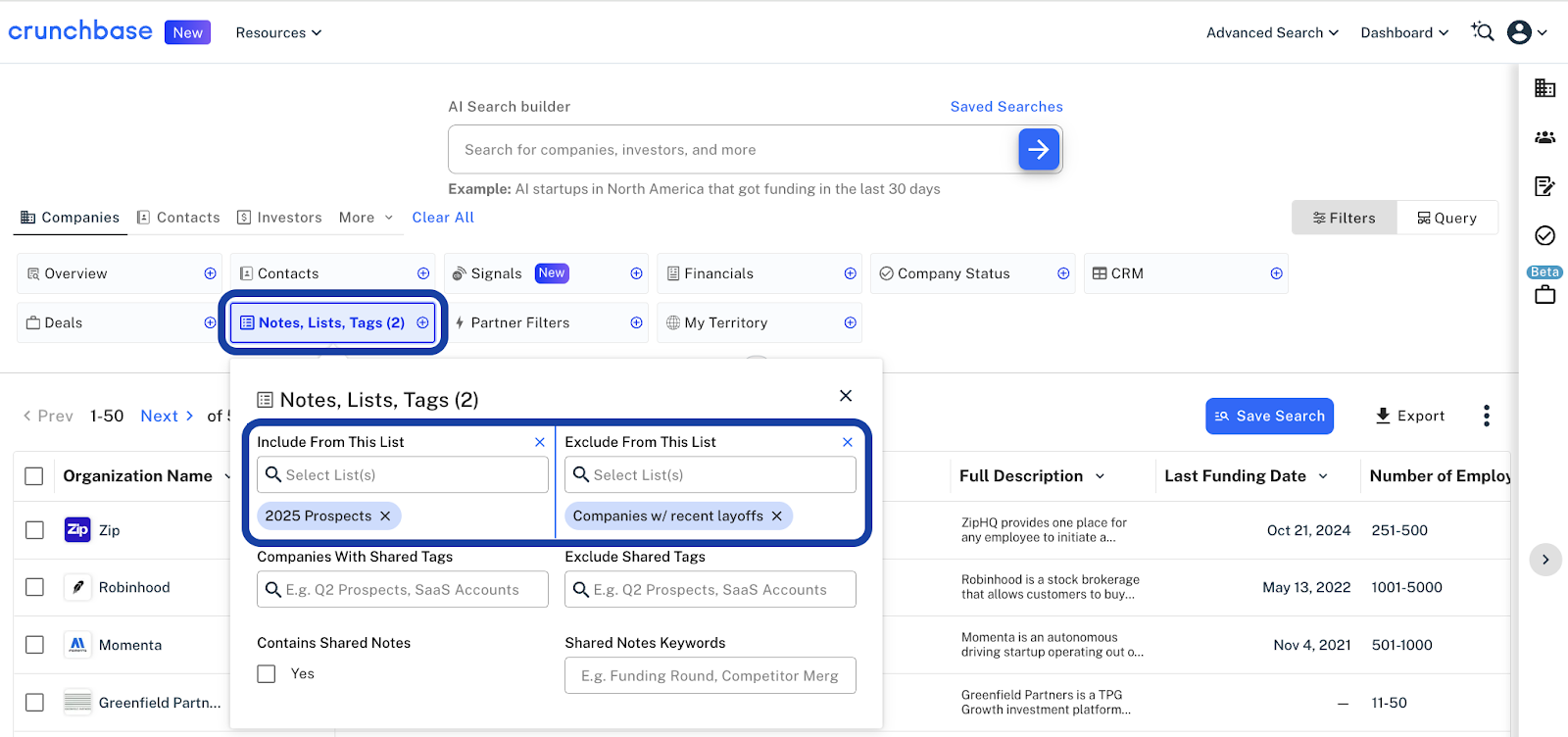The height and width of the screenshot is (737, 1568).
Task: Switch to the Investors tab
Action: pyautogui.click(x=279, y=218)
